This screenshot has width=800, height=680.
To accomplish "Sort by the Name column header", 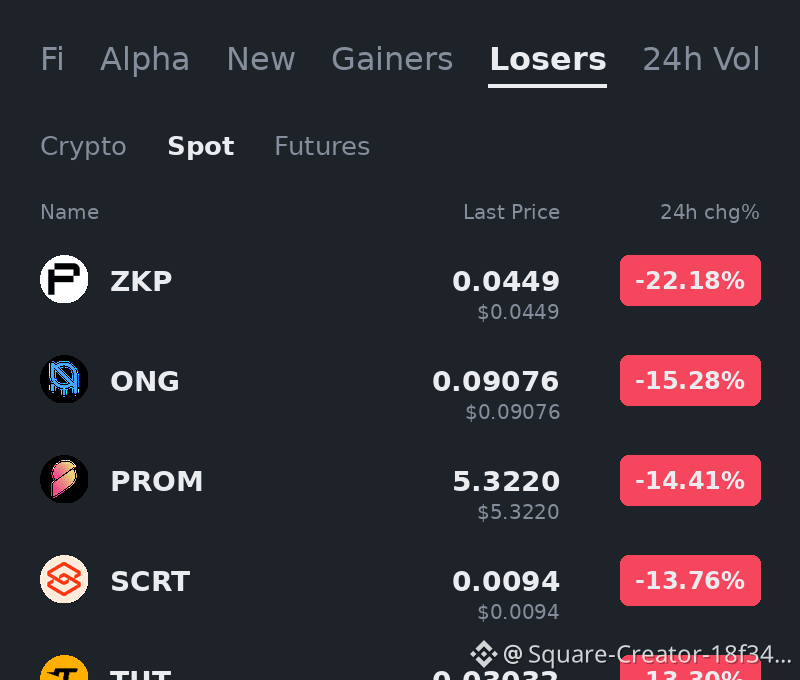I will [x=69, y=212].
